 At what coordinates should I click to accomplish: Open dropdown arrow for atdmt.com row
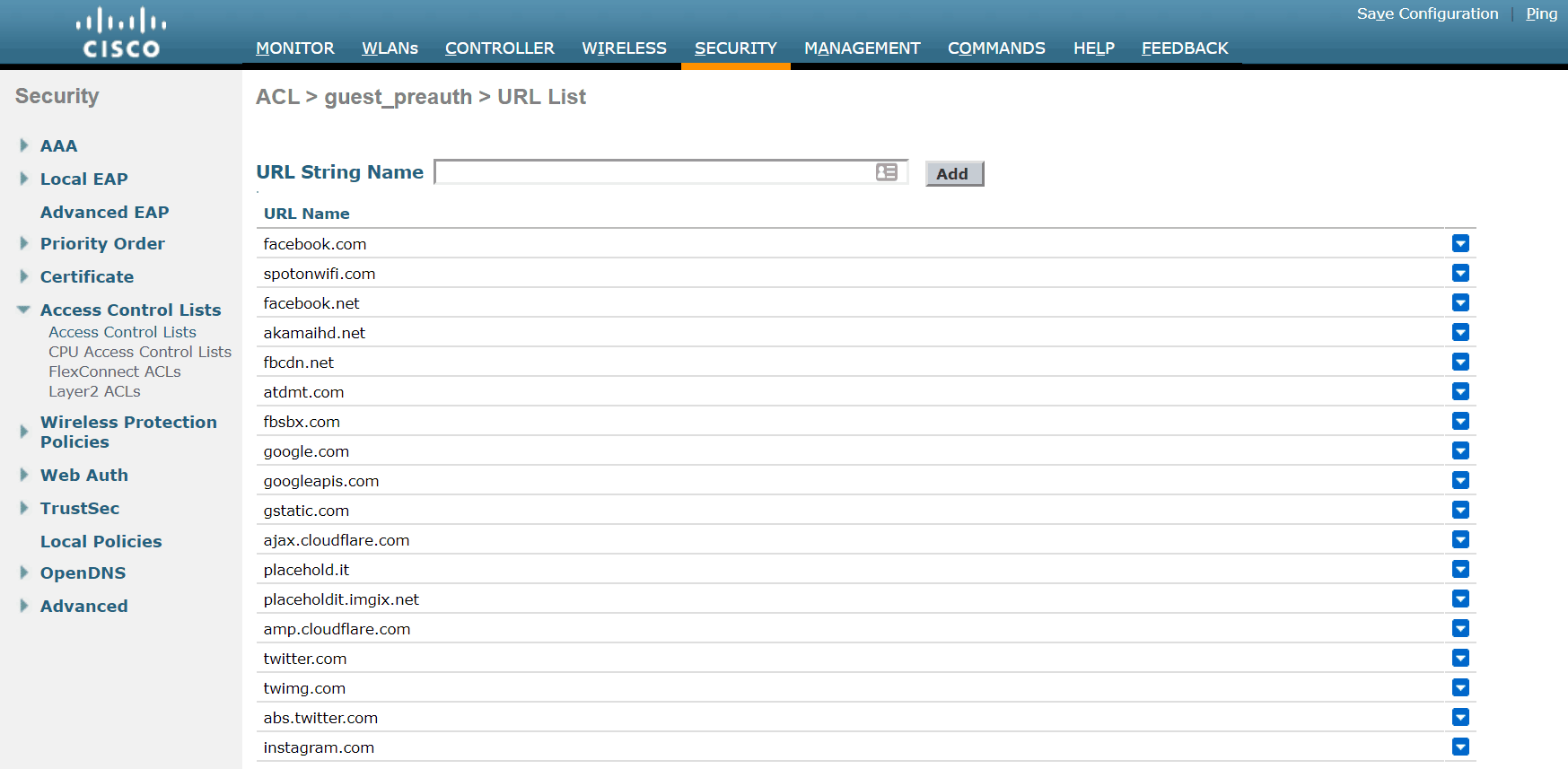[1460, 391]
